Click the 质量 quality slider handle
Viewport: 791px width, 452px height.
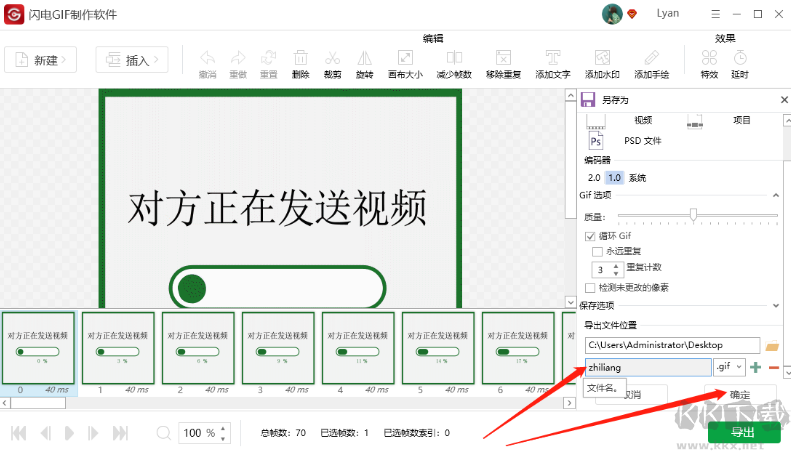693,215
